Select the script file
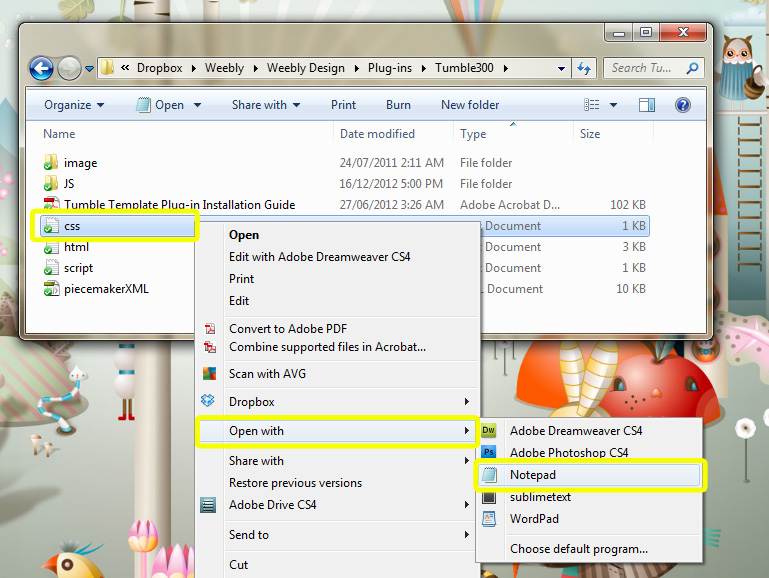Image resolution: width=769 pixels, height=578 pixels. (78, 268)
